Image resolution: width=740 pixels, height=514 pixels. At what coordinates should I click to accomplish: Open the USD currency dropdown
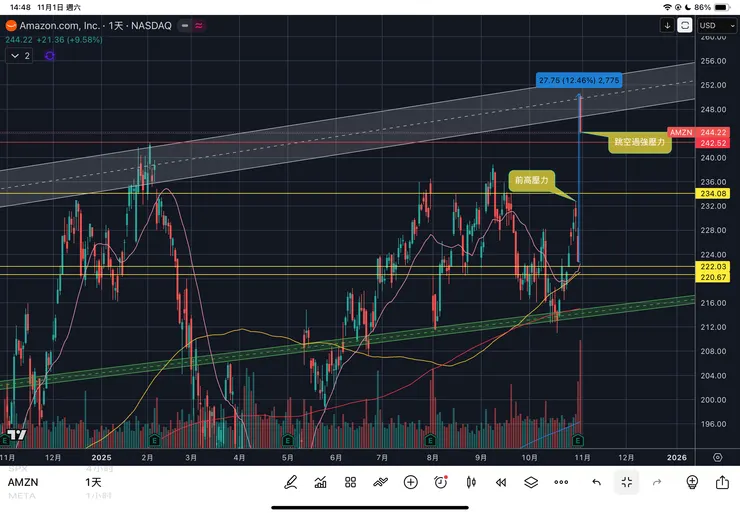pos(717,25)
